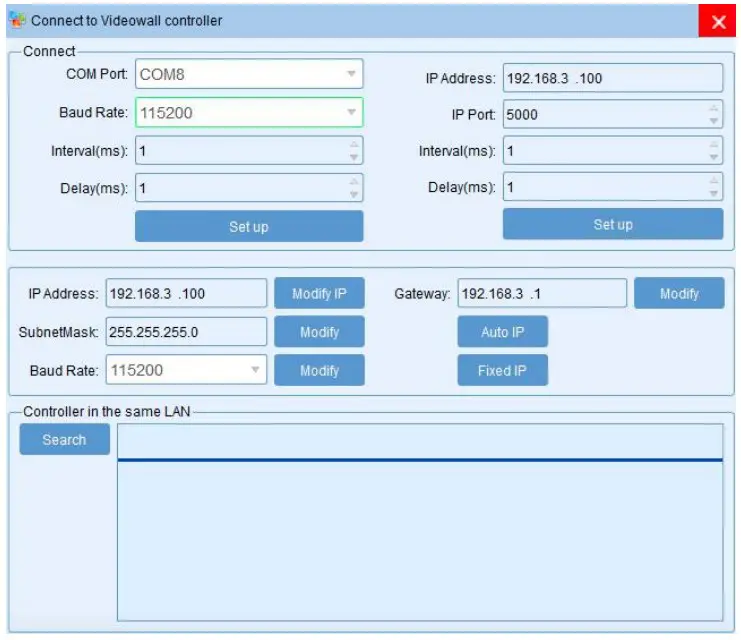Image resolution: width=741 pixels, height=640 pixels.
Task: Open the lower Baud Rate dropdown showing 115200
Action: (186, 370)
